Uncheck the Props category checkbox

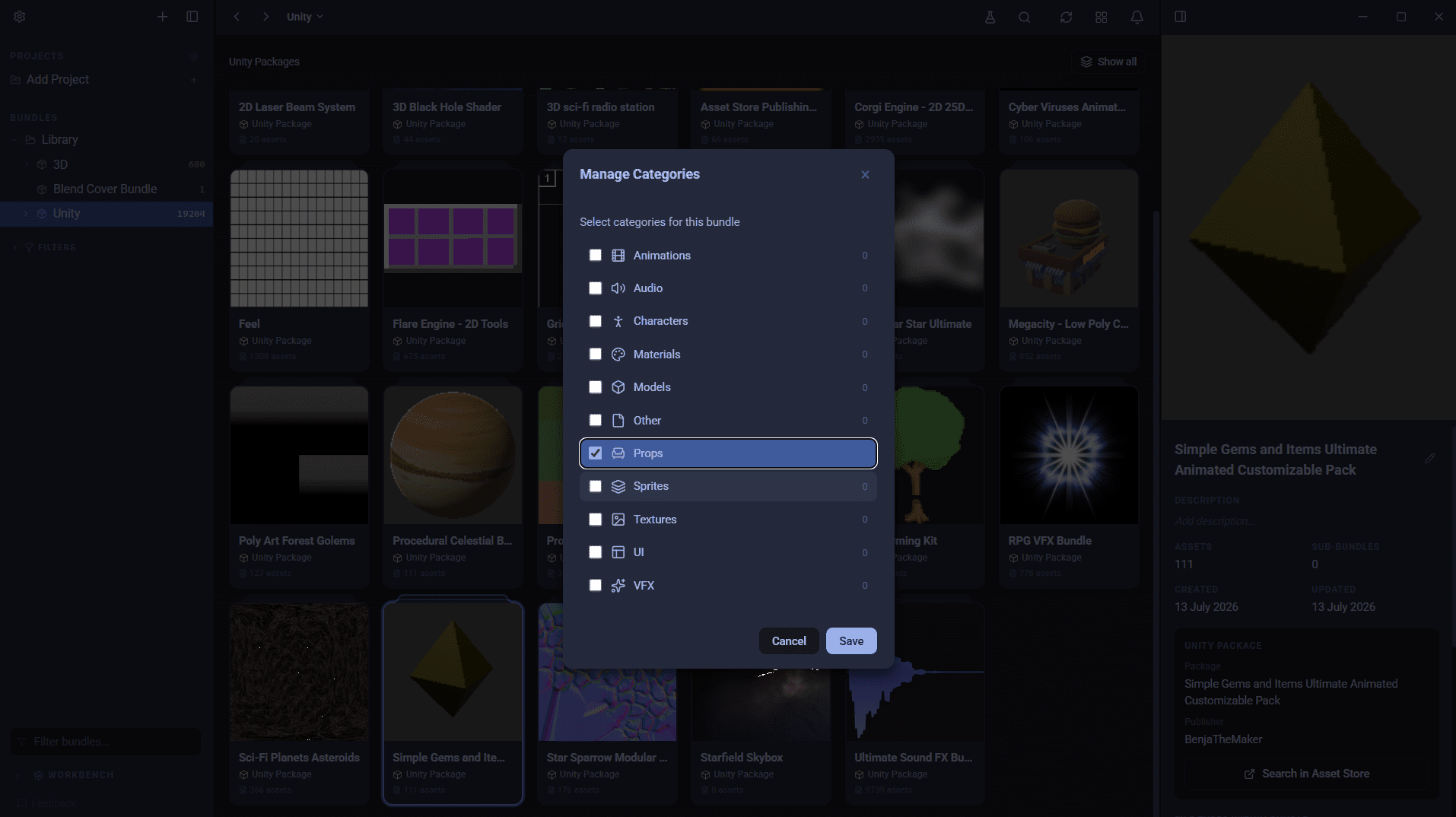pos(596,453)
